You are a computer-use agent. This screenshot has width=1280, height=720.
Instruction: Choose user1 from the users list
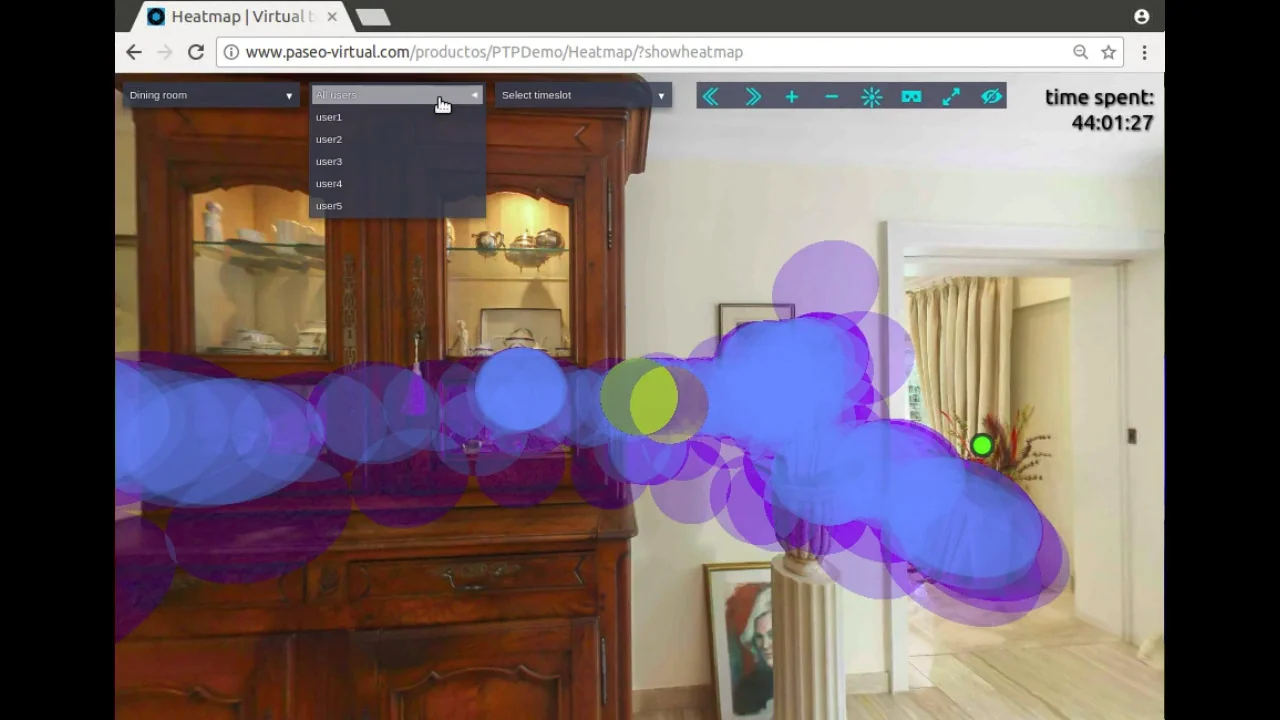tap(397, 117)
